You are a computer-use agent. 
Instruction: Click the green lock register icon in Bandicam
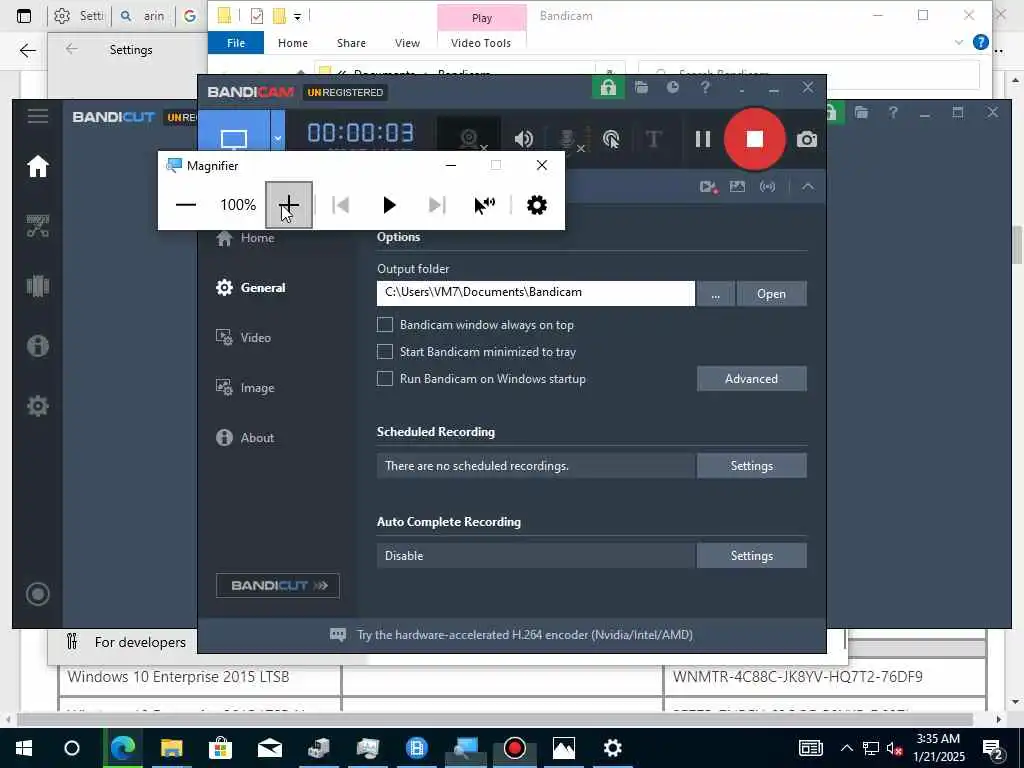click(x=608, y=88)
